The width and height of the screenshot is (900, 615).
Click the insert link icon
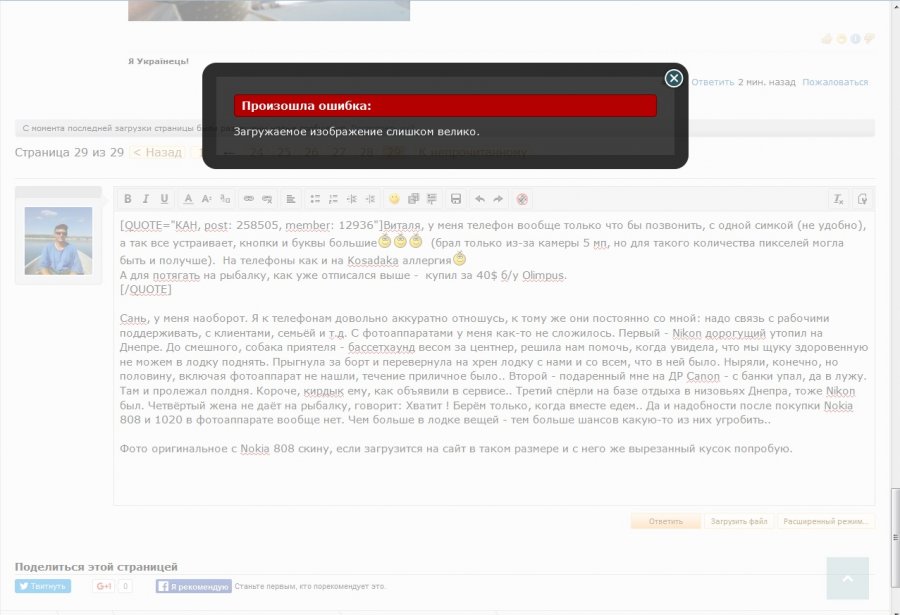tap(249, 199)
